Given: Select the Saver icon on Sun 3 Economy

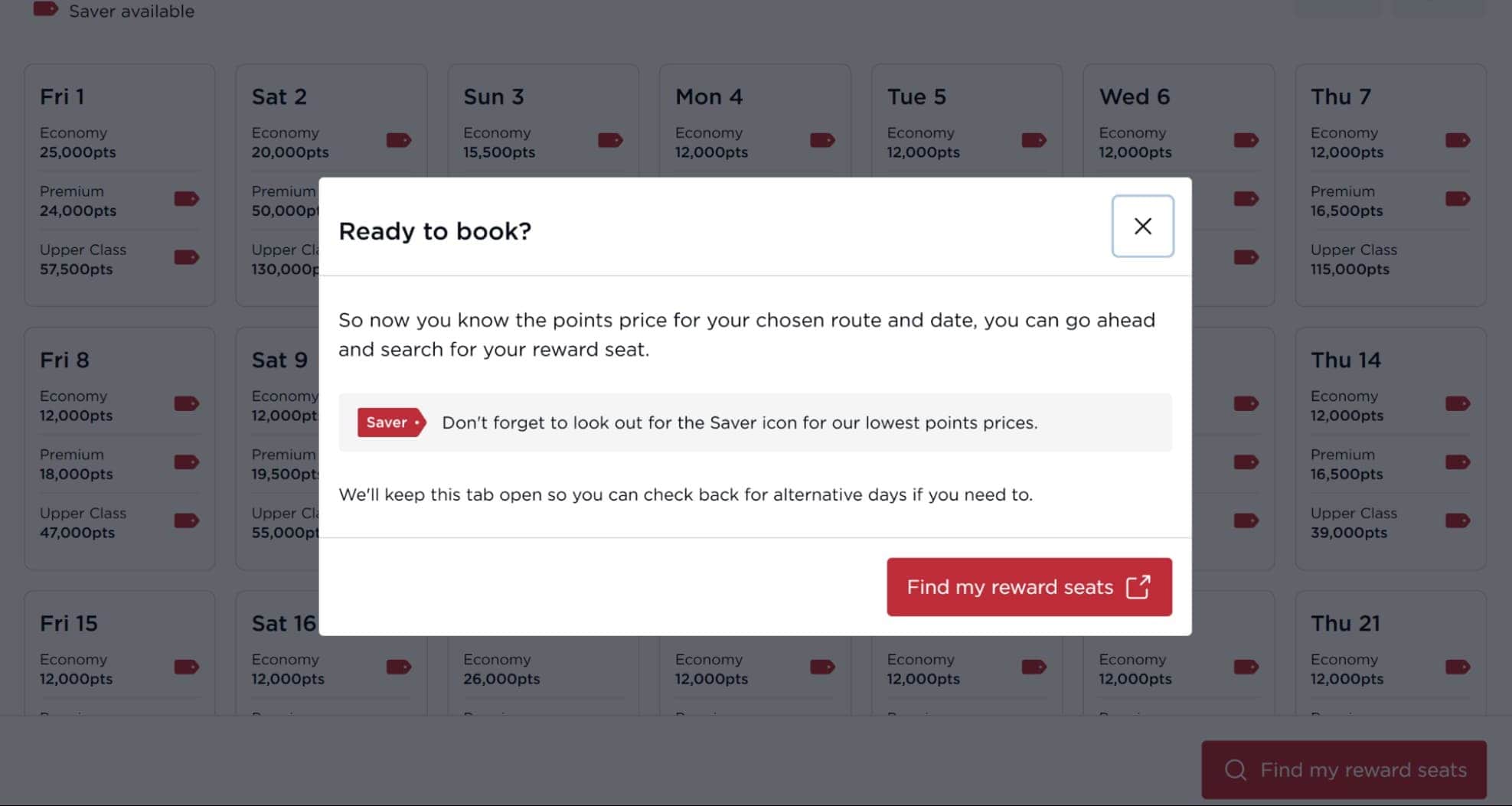Looking at the screenshot, I should coord(610,140).
